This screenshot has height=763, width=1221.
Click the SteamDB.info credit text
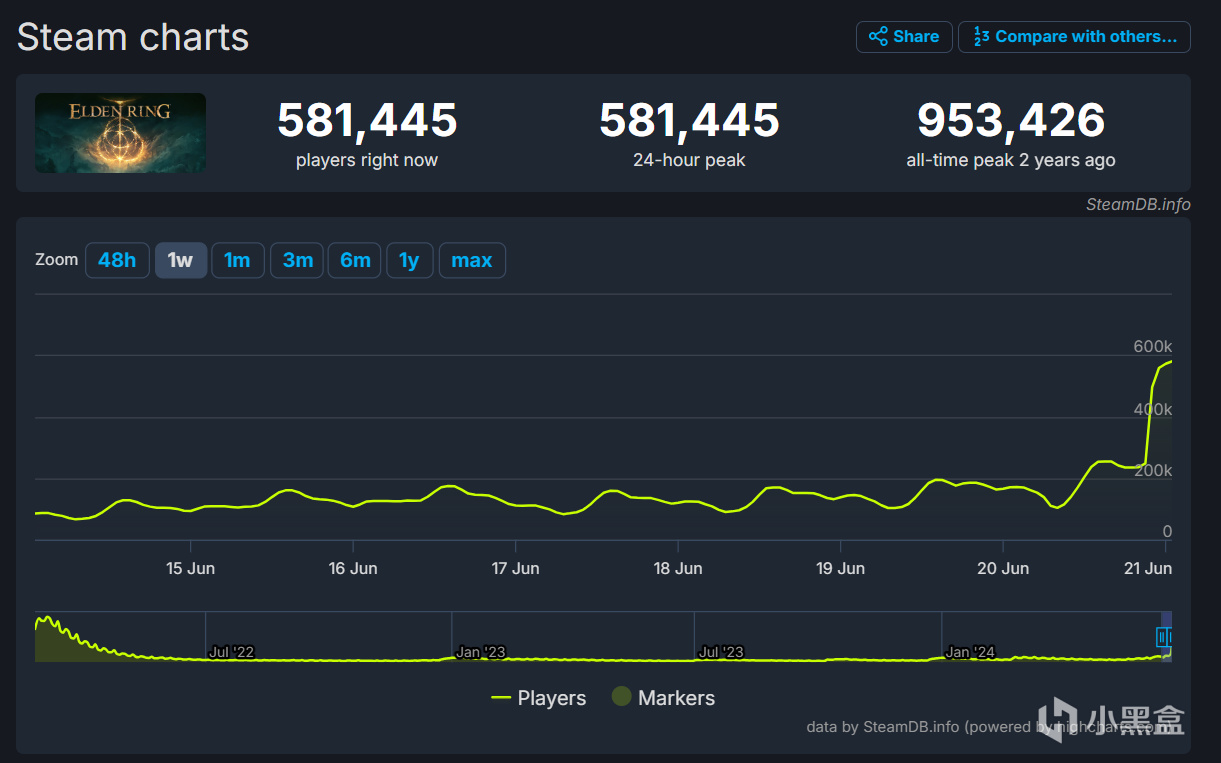(1138, 204)
